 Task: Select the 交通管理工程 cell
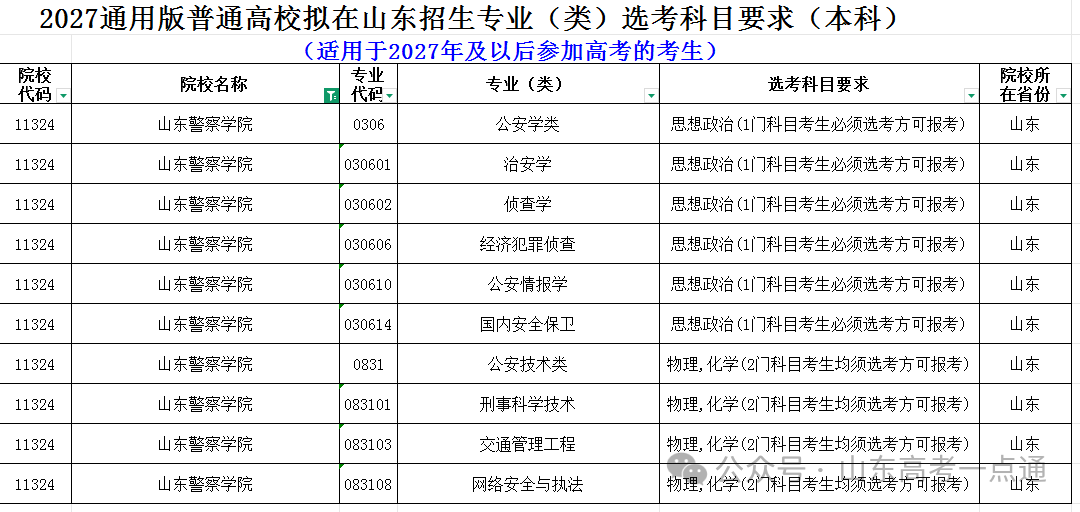(528, 444)
